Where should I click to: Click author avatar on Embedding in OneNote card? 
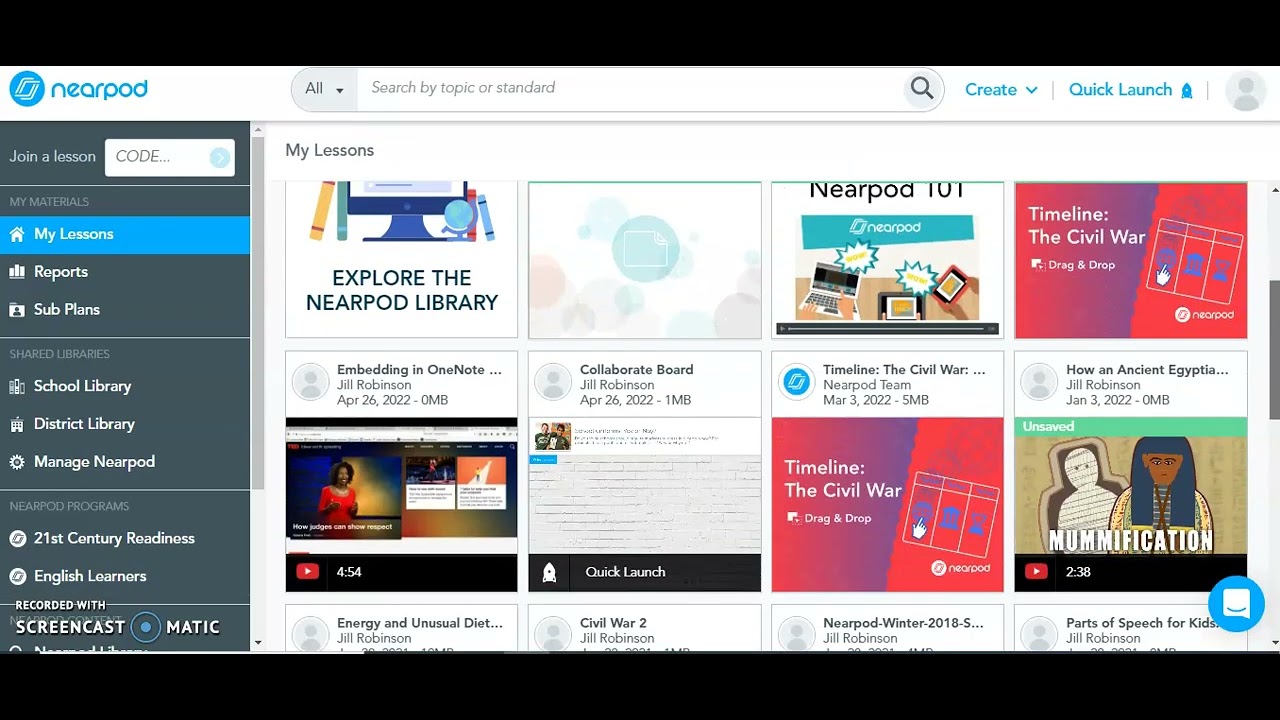[x=311, y=382]
